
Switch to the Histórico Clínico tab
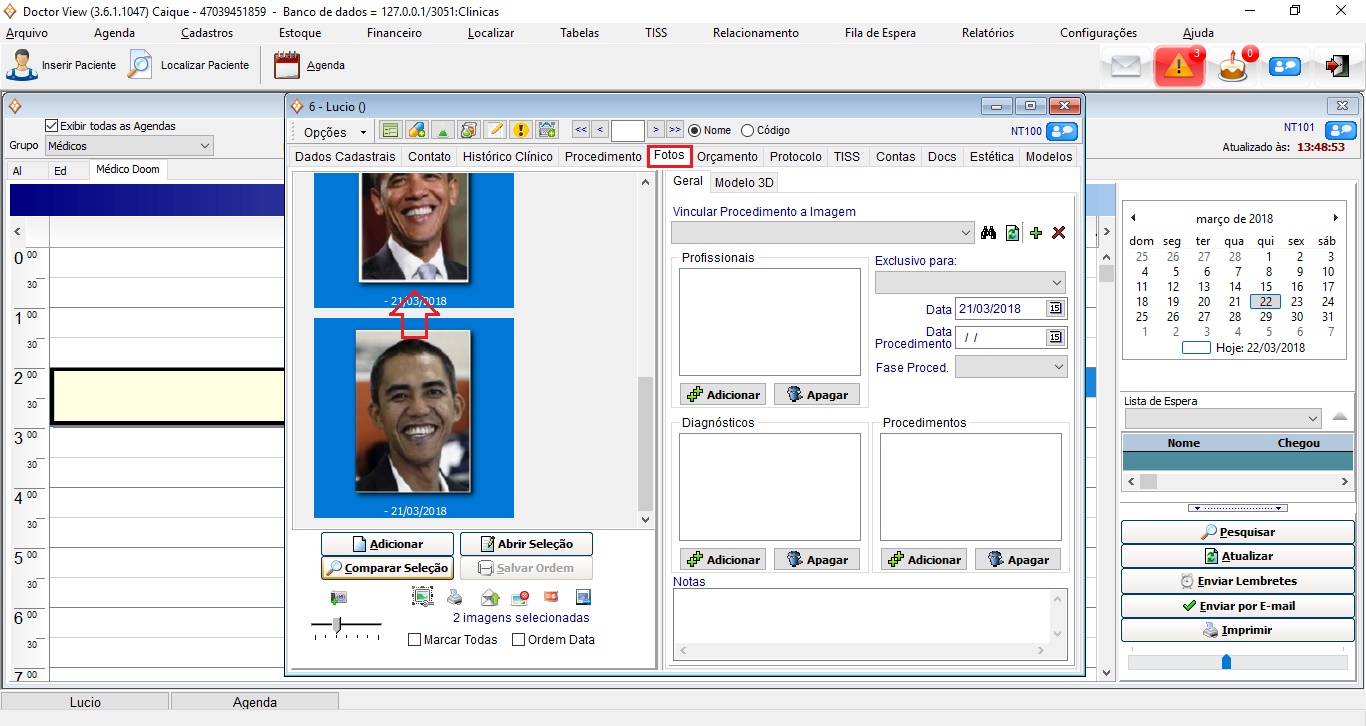(507, 156)
